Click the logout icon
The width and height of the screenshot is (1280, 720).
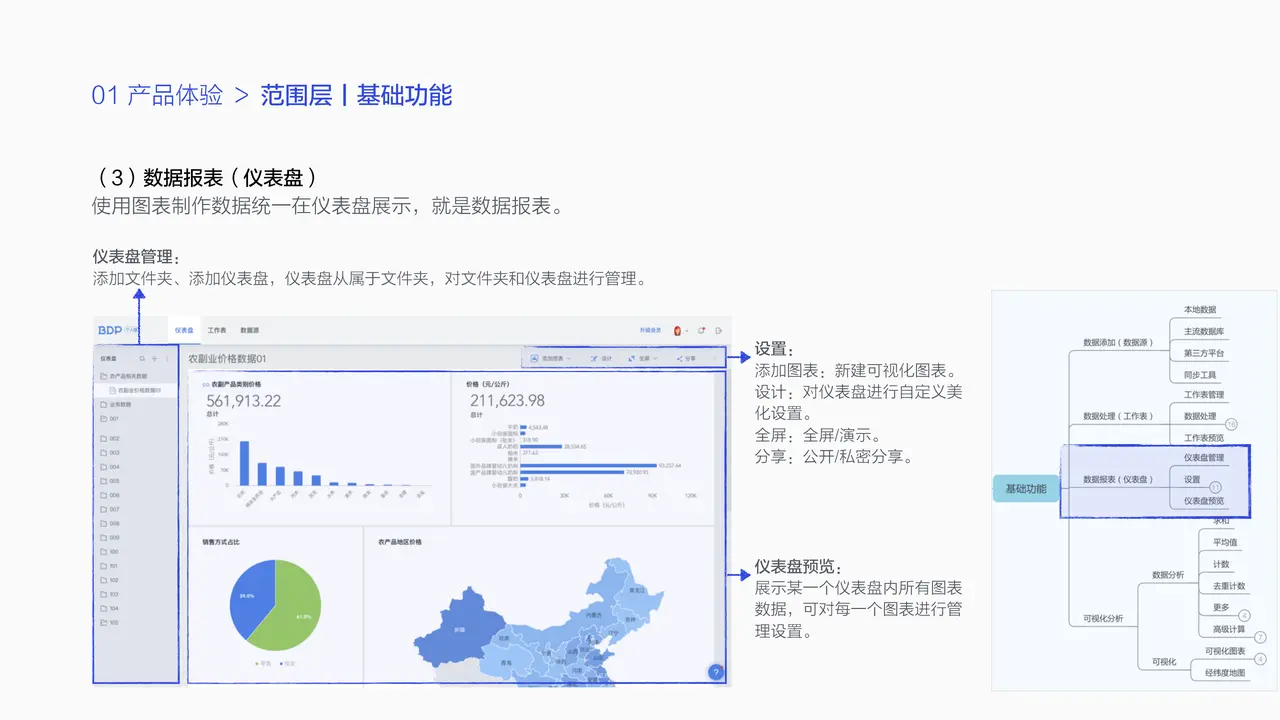718,330
